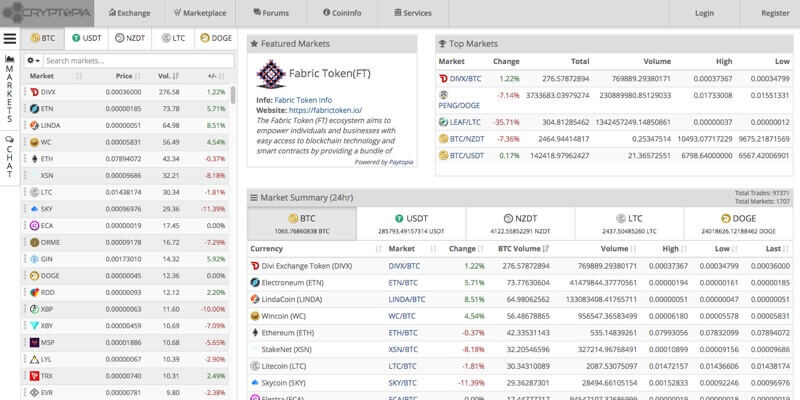The width and height of the screenshot is (800, 400).
Task: Click the EVR coin icon in market list
Action: click(x=34, y=392)
